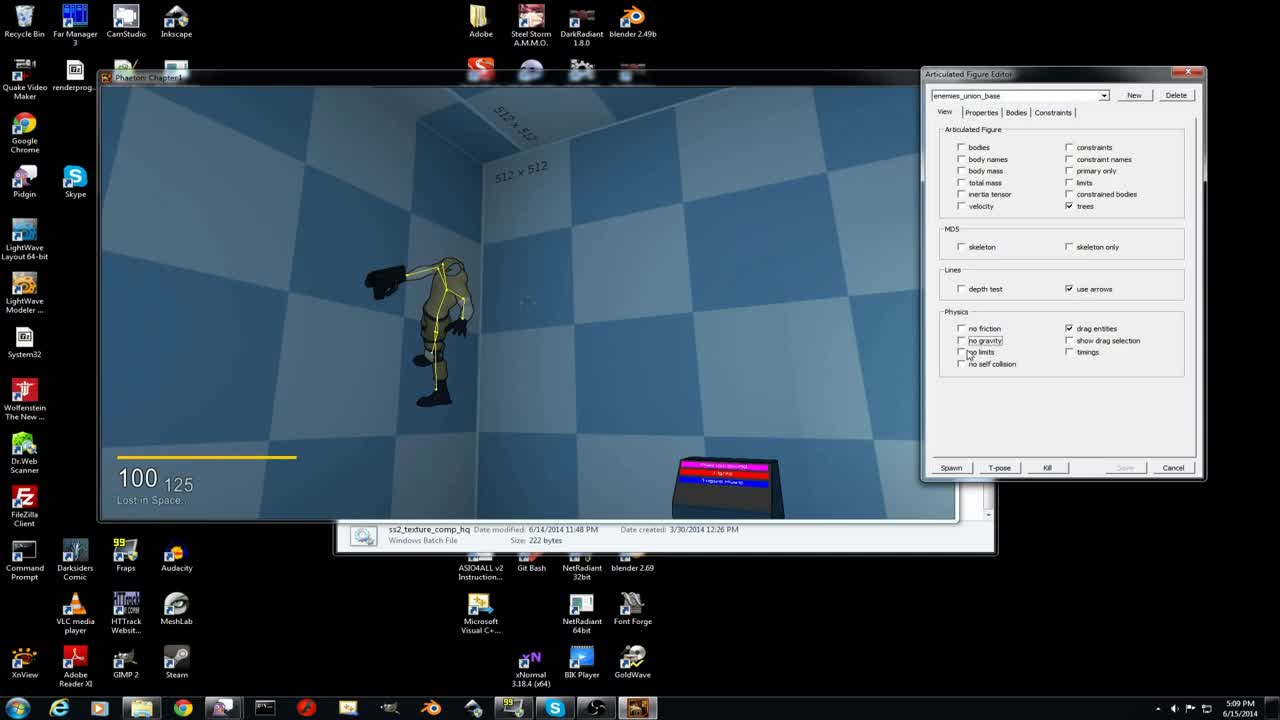Open the Audacity desktop shortcut
Viewport: 1280px width, 720px height.
coord(176,556)
